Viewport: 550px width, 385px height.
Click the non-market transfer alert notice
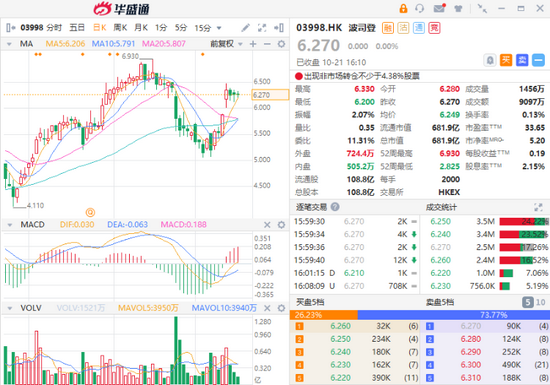click(x=357, y=76)
